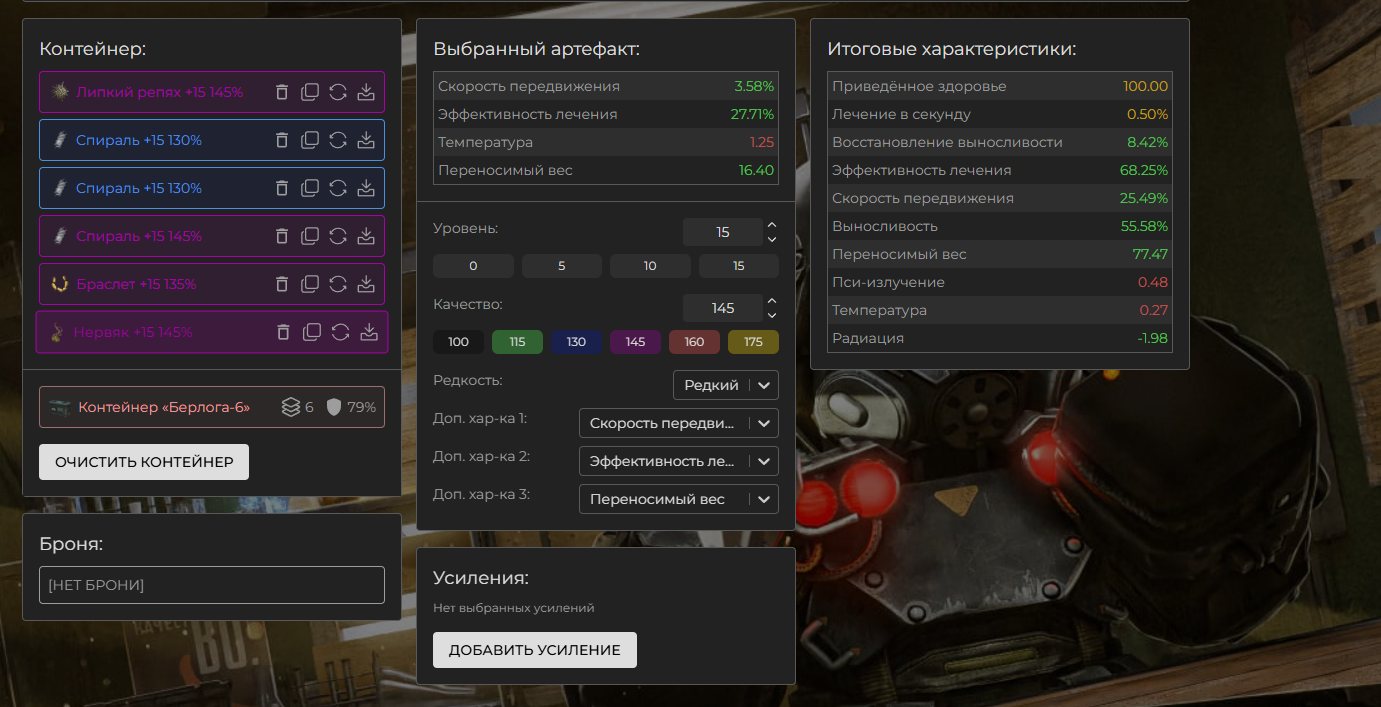The width and height of the screenshot is (1381, 707).
Task: Choose the green 115 quality swatch
Action: (x=517, y=342)
